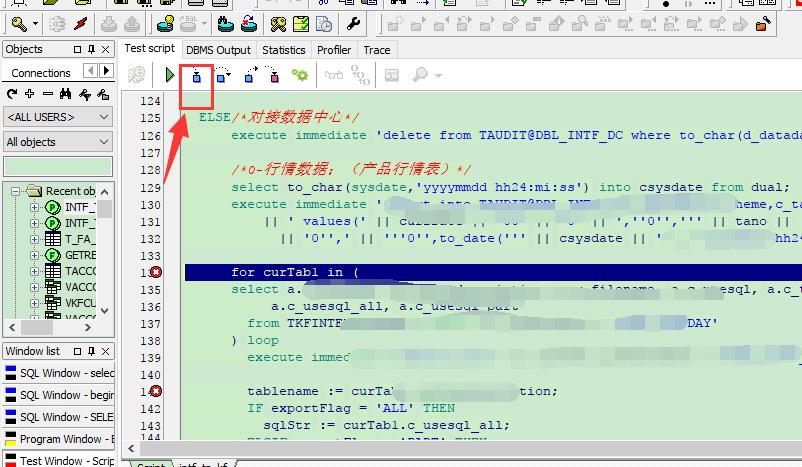This screenshot has width=802, height=467.
Task: Select SQL Window - selec in Window list
Action: coord(59,373)
